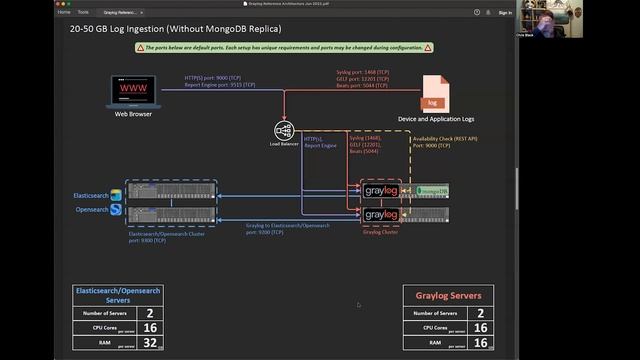Click the Elasticsearch logo icon
Image resolution: width=640 pixels, height=360 pixels.
[116, 195]
